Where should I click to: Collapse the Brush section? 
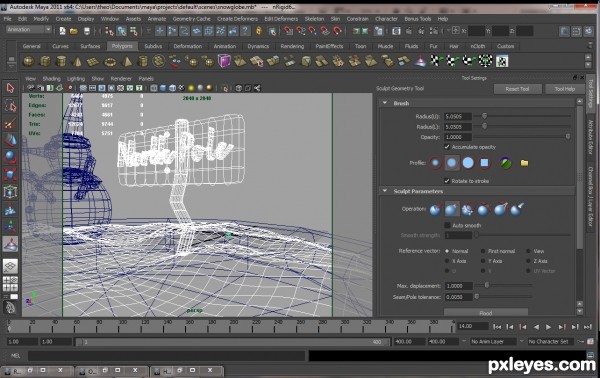385,103
